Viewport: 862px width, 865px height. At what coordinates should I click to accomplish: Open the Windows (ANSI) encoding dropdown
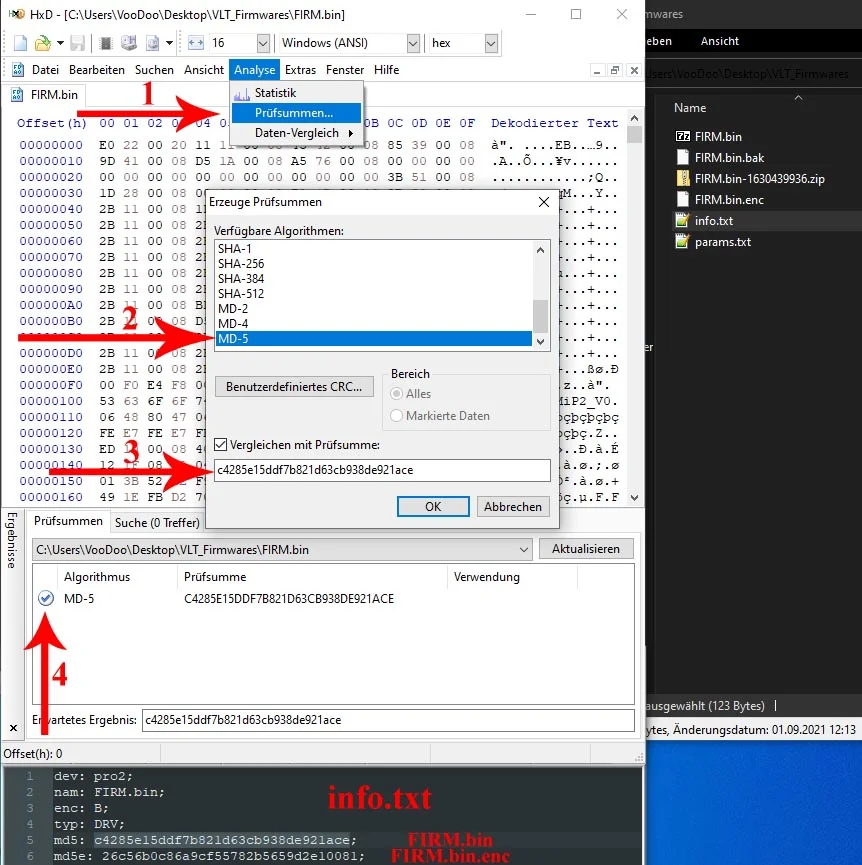(413, 43)
